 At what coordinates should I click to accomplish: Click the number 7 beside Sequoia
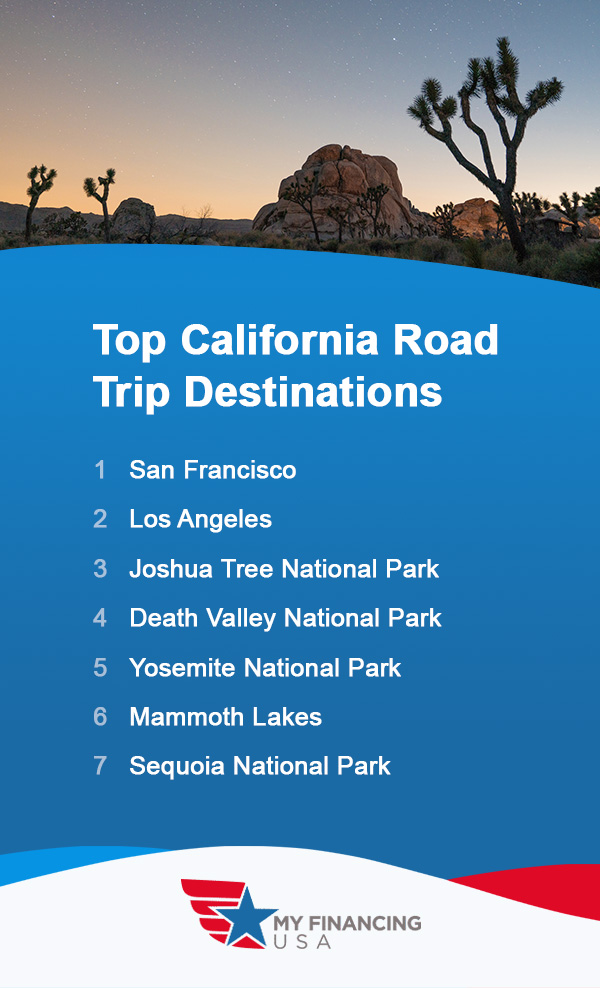pyautogui.click(x=100, y=766)
